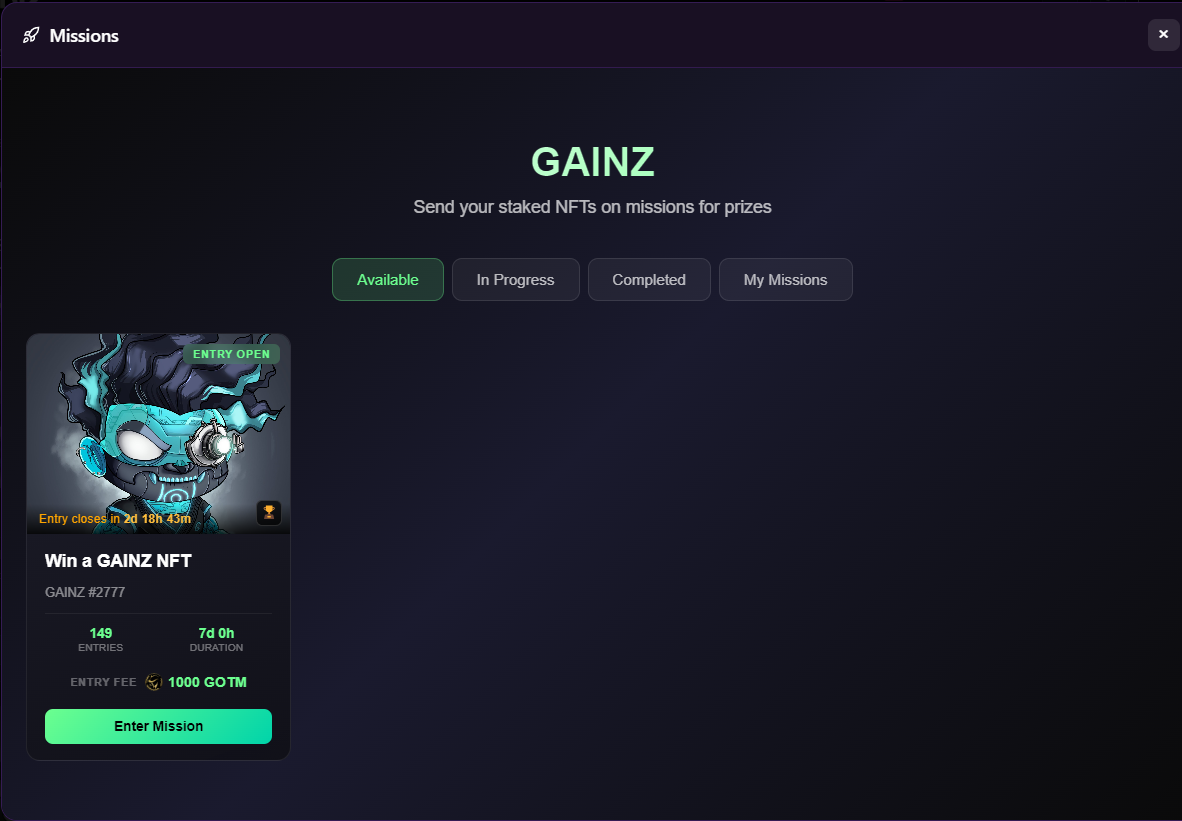
Task: Open the GAINZ NFT artwork thumbnail
Action: point(158,433)
